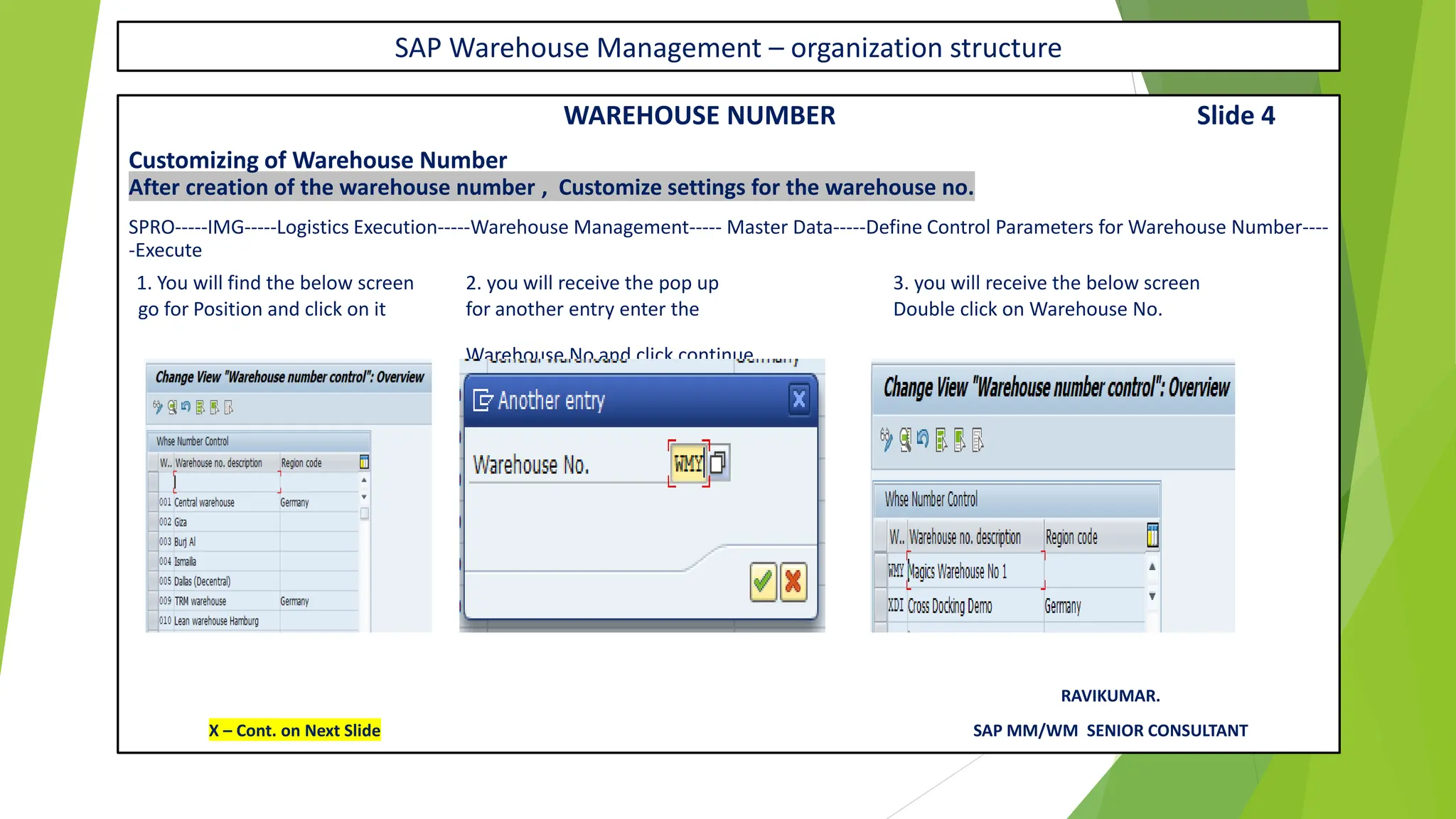Click the 'X – Cont. on Next Slide' label
This screenshot has width=1456, height=819.
(x=294, y=730)
